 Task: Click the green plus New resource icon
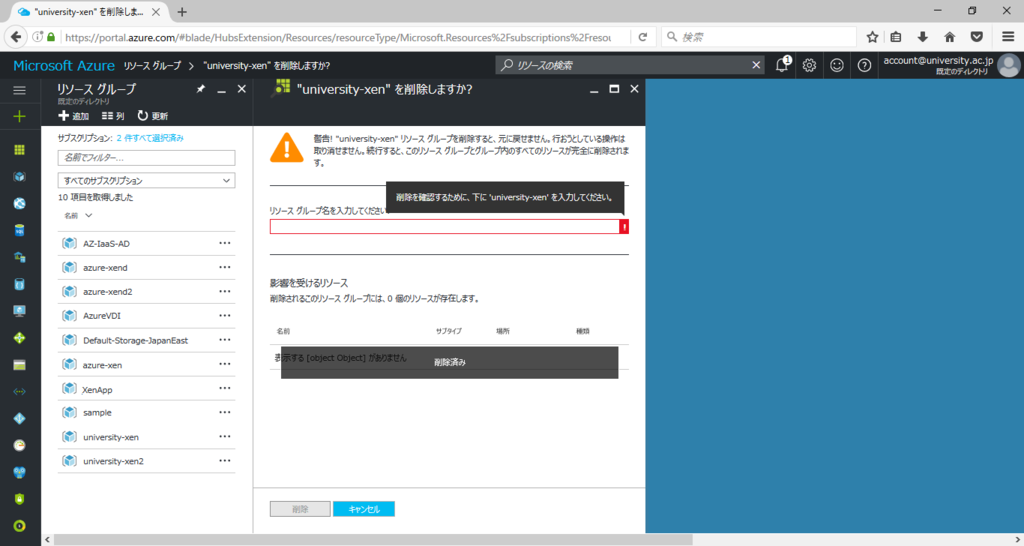20,117
